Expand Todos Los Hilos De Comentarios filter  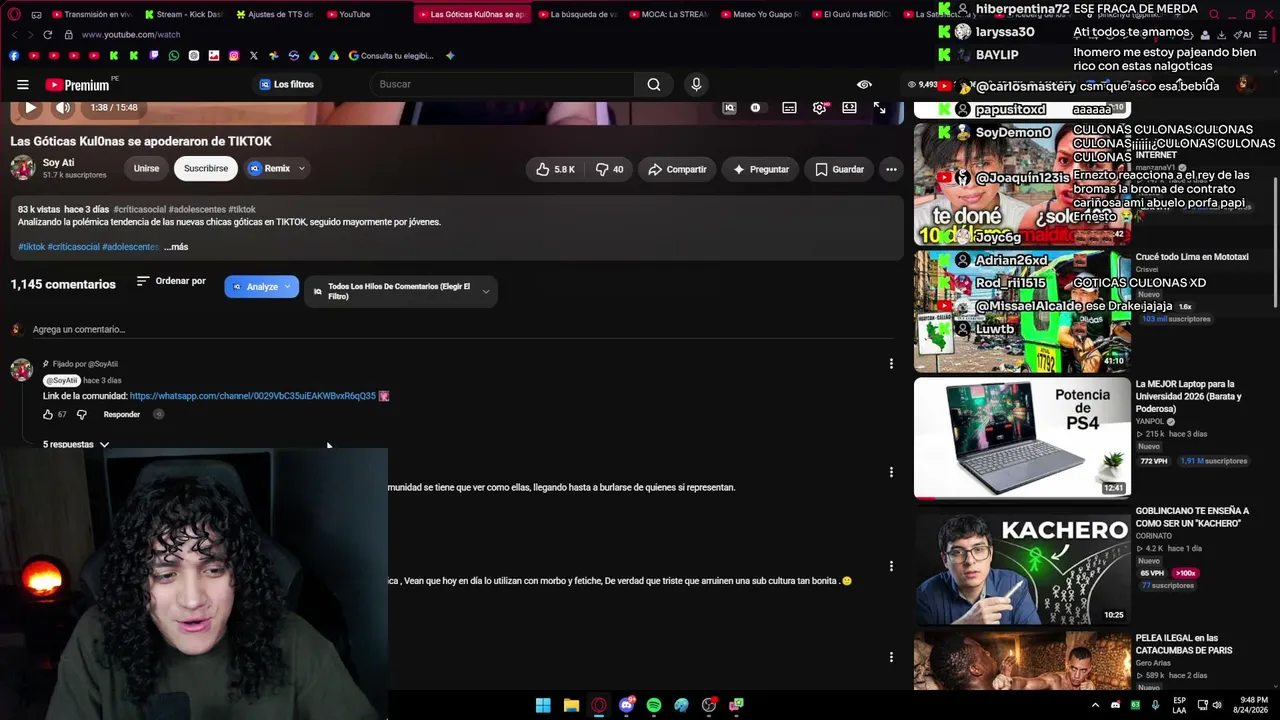tap(400, 291)
